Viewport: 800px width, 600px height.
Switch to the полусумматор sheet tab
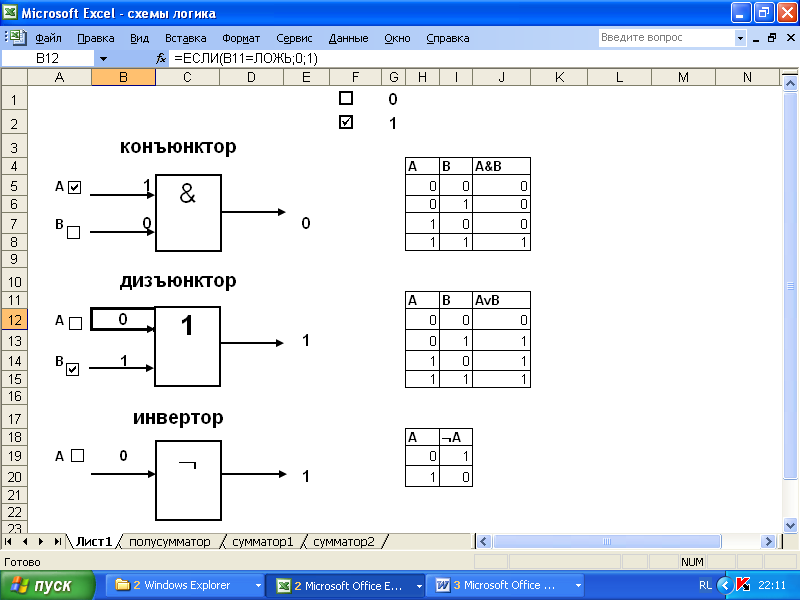(x=170, y=541)
